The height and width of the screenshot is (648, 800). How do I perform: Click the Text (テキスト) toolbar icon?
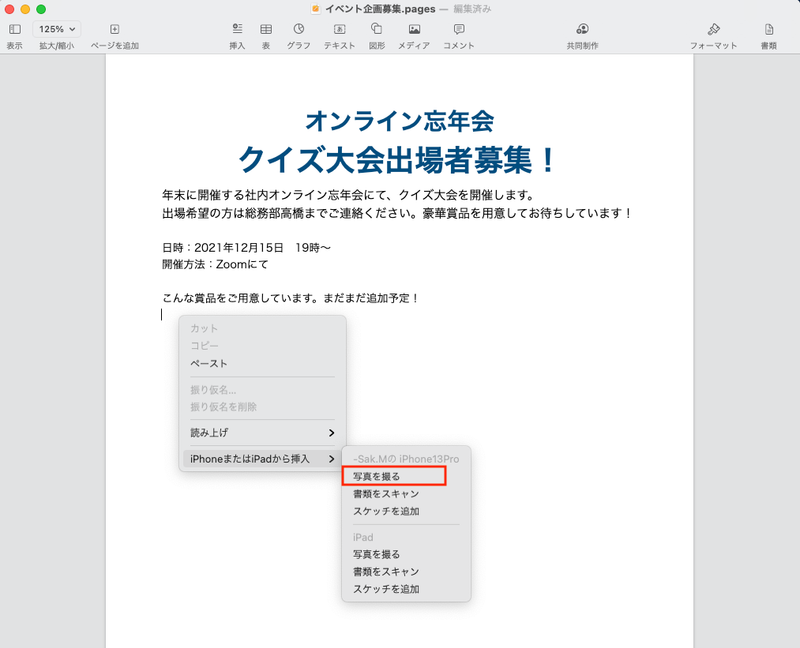(339, 30)
